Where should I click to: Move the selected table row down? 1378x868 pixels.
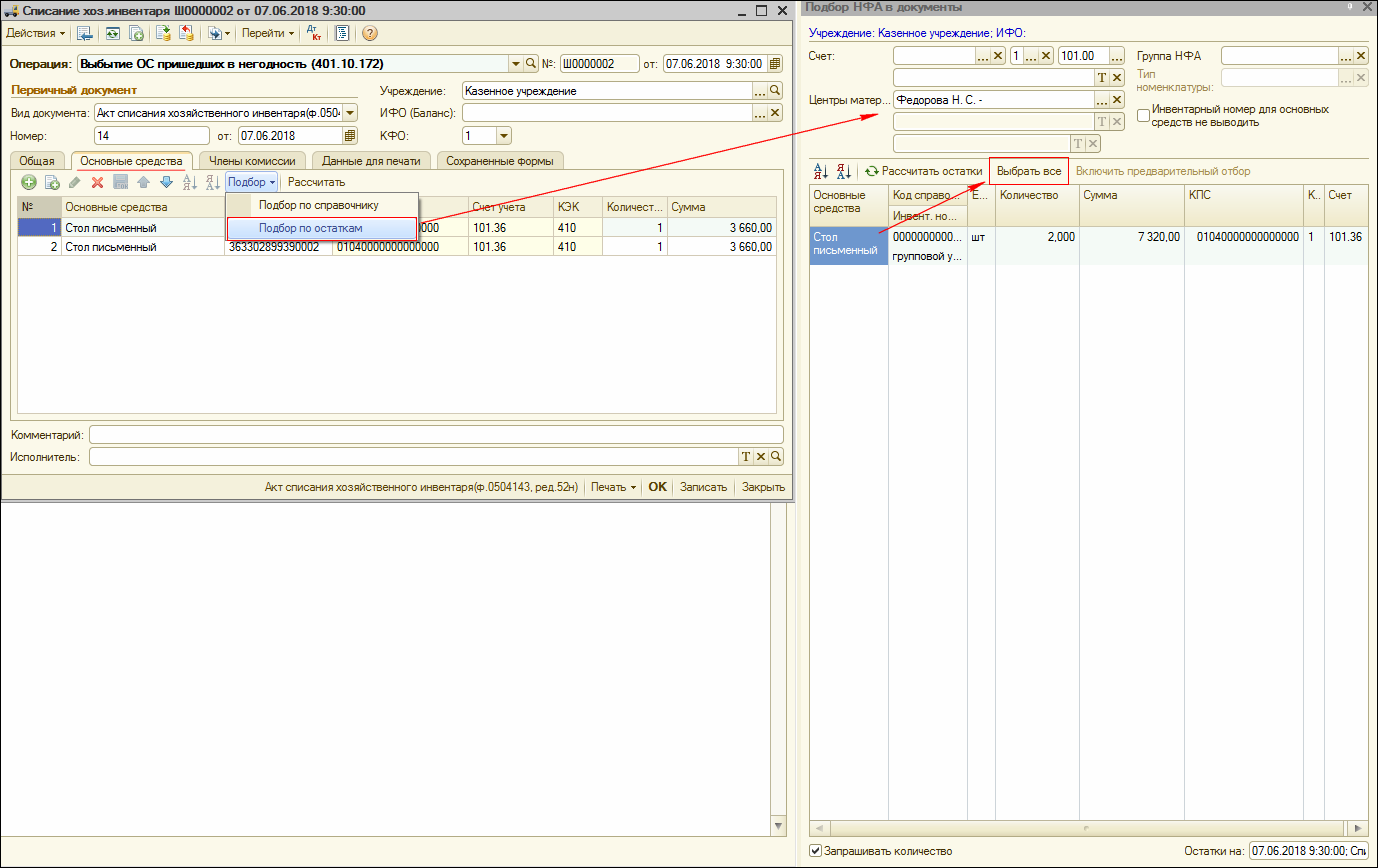tap(166, 182)
